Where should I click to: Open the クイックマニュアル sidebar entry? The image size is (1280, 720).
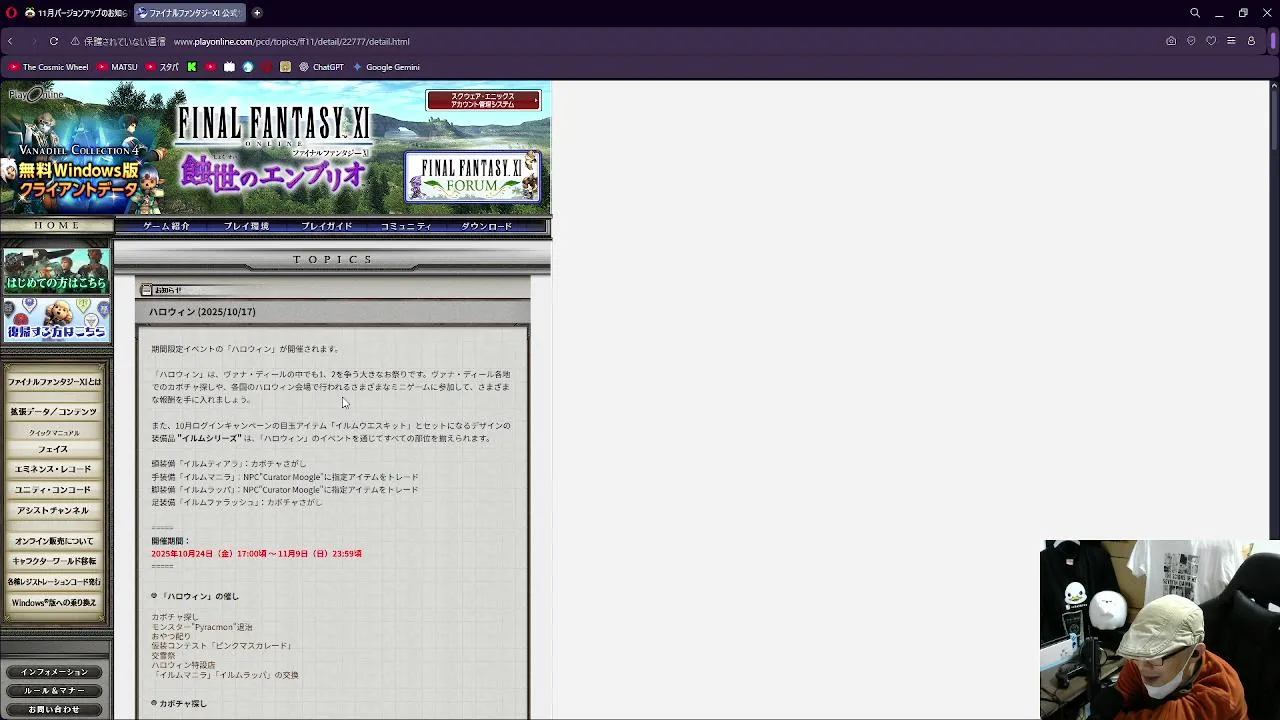pos(54,433)
